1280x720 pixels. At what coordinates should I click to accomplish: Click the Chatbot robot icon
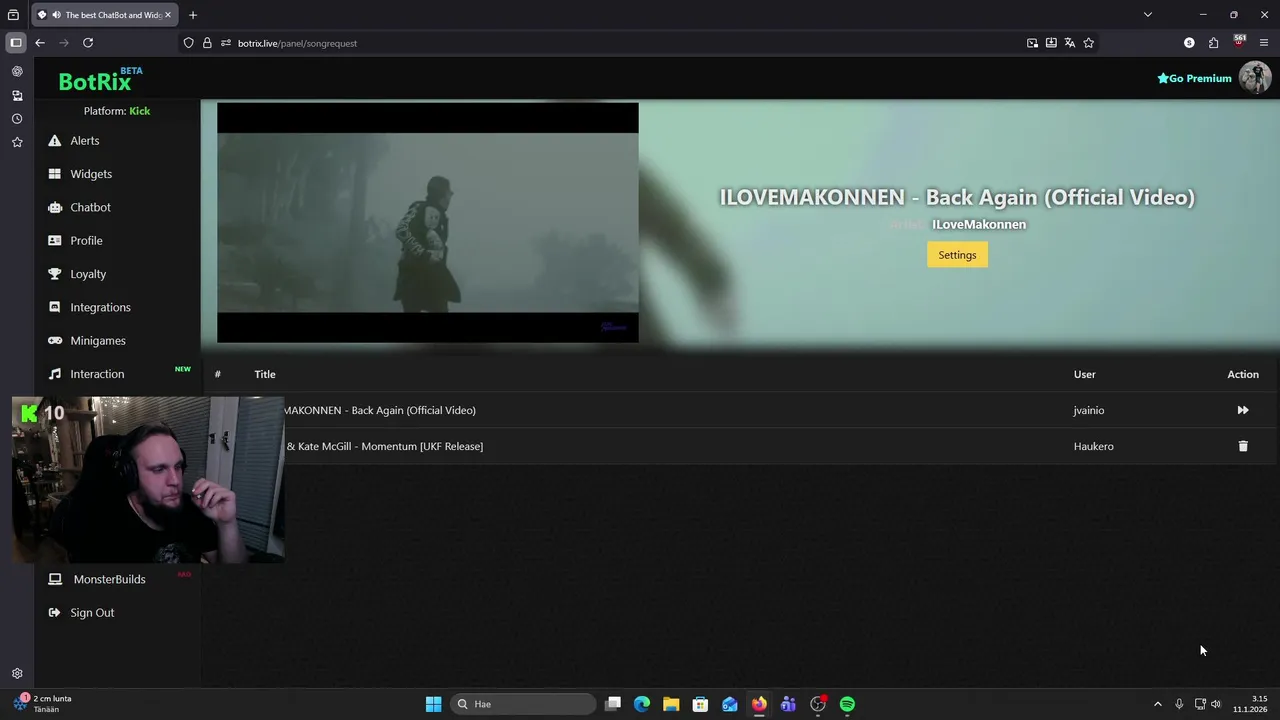54,207
